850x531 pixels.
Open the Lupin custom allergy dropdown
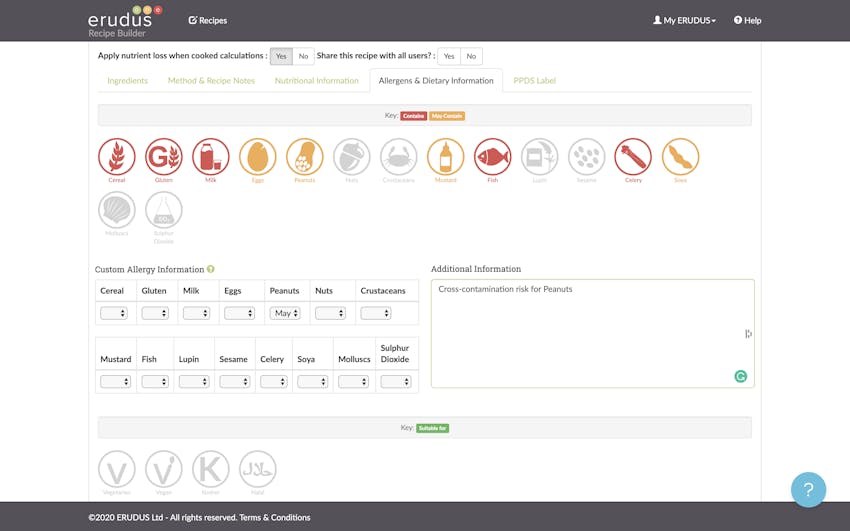click(194, 381)
